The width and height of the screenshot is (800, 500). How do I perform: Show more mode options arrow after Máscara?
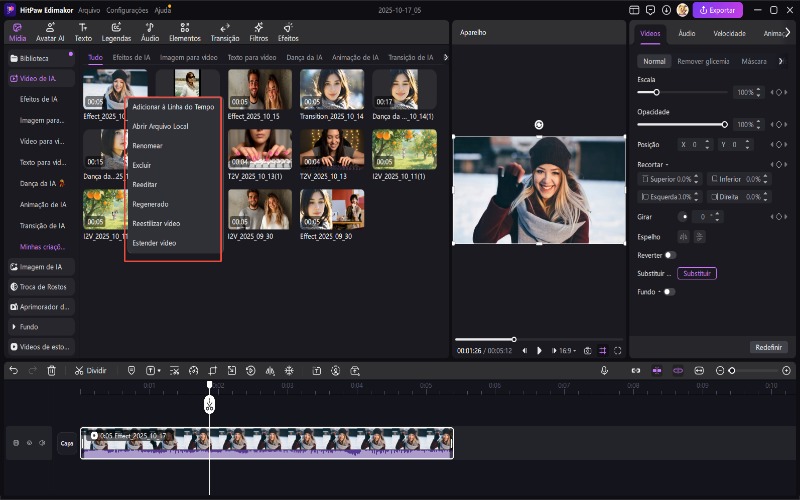click(x=781, y=61)
